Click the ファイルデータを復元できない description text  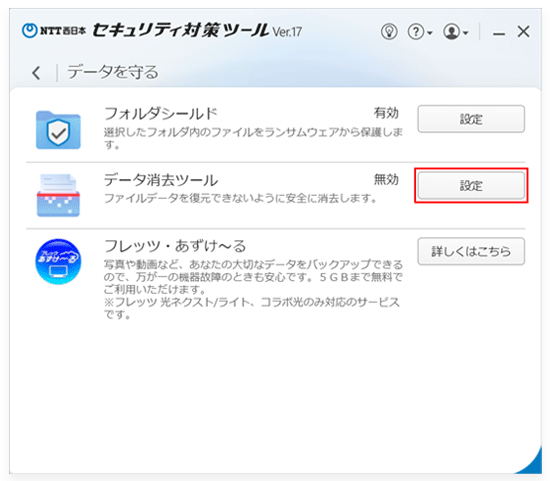point(240,199)
